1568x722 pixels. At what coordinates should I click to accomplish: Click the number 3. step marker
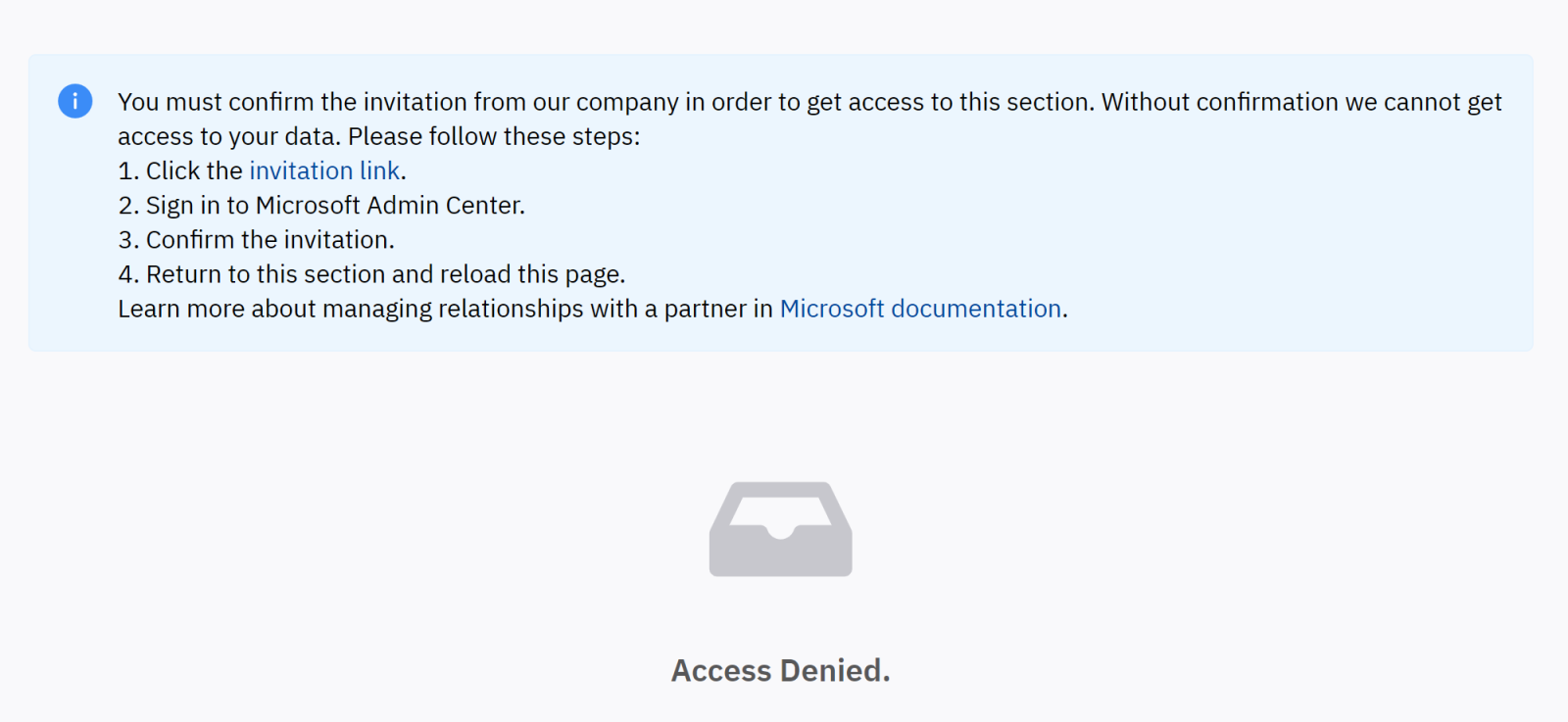point(127,240)
